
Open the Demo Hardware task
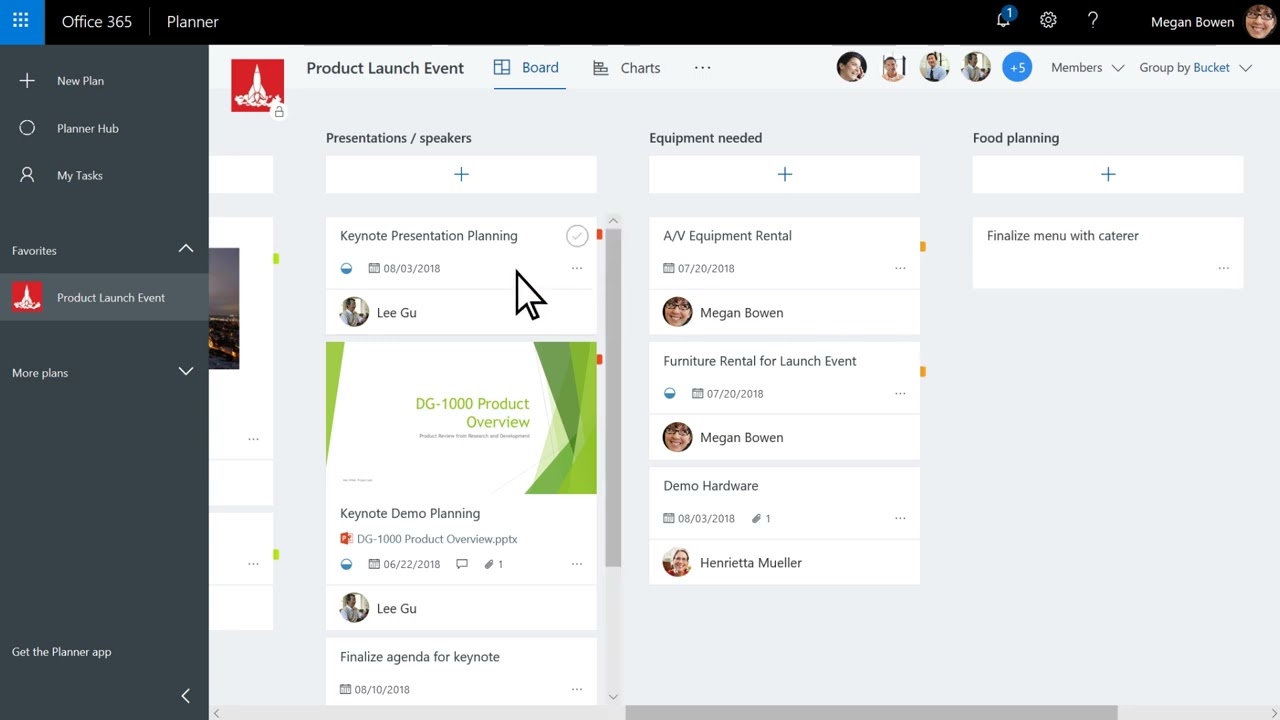pyautogui.click(x=711, y=486)
